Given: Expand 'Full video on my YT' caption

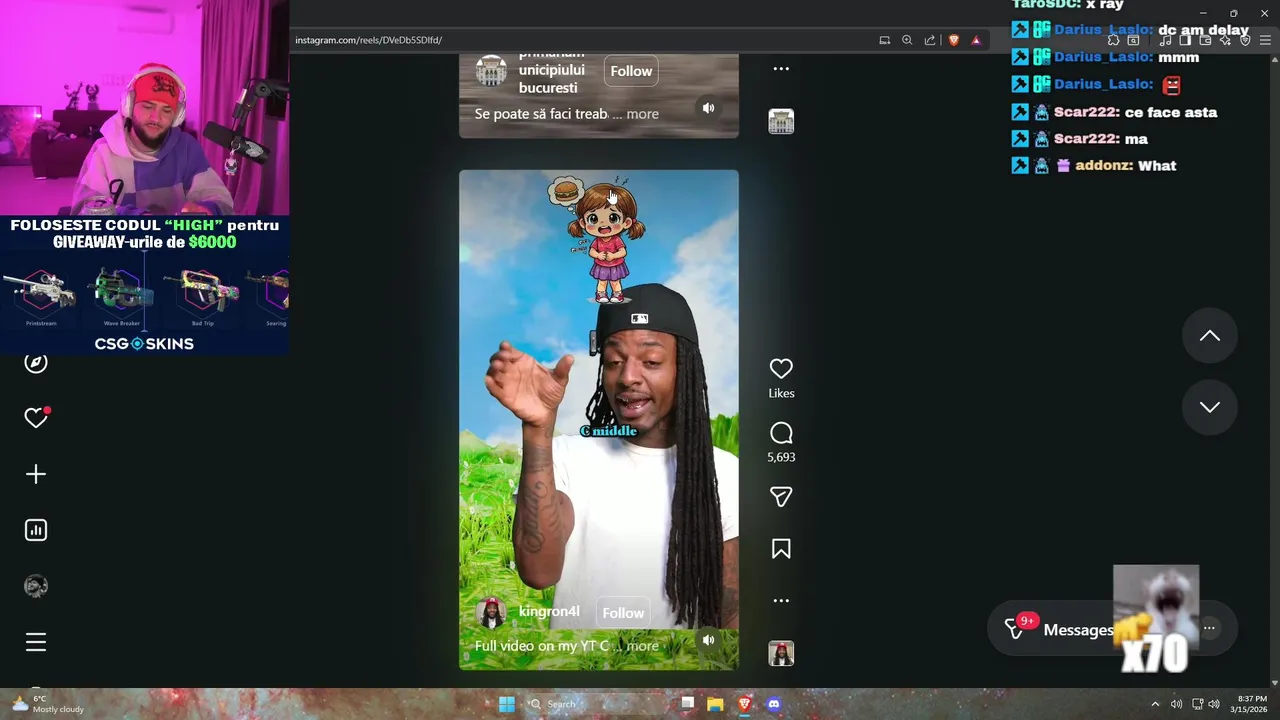Looking at the screenshot, I should click(642, 646).
